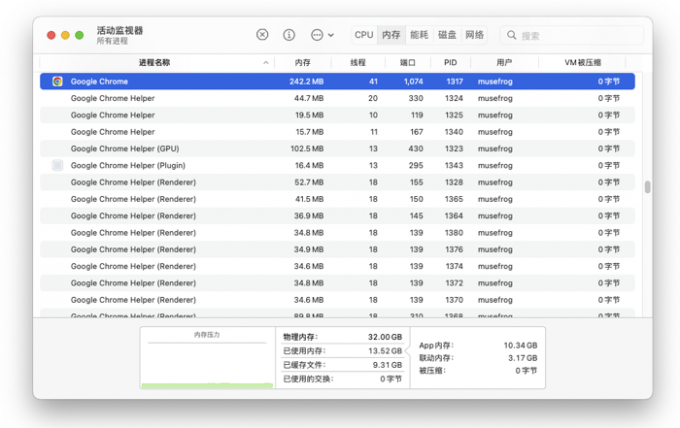This screenshot has height=428, width=680.
Task: Click the 活动监视器 window title
Action: pos(120,30)
